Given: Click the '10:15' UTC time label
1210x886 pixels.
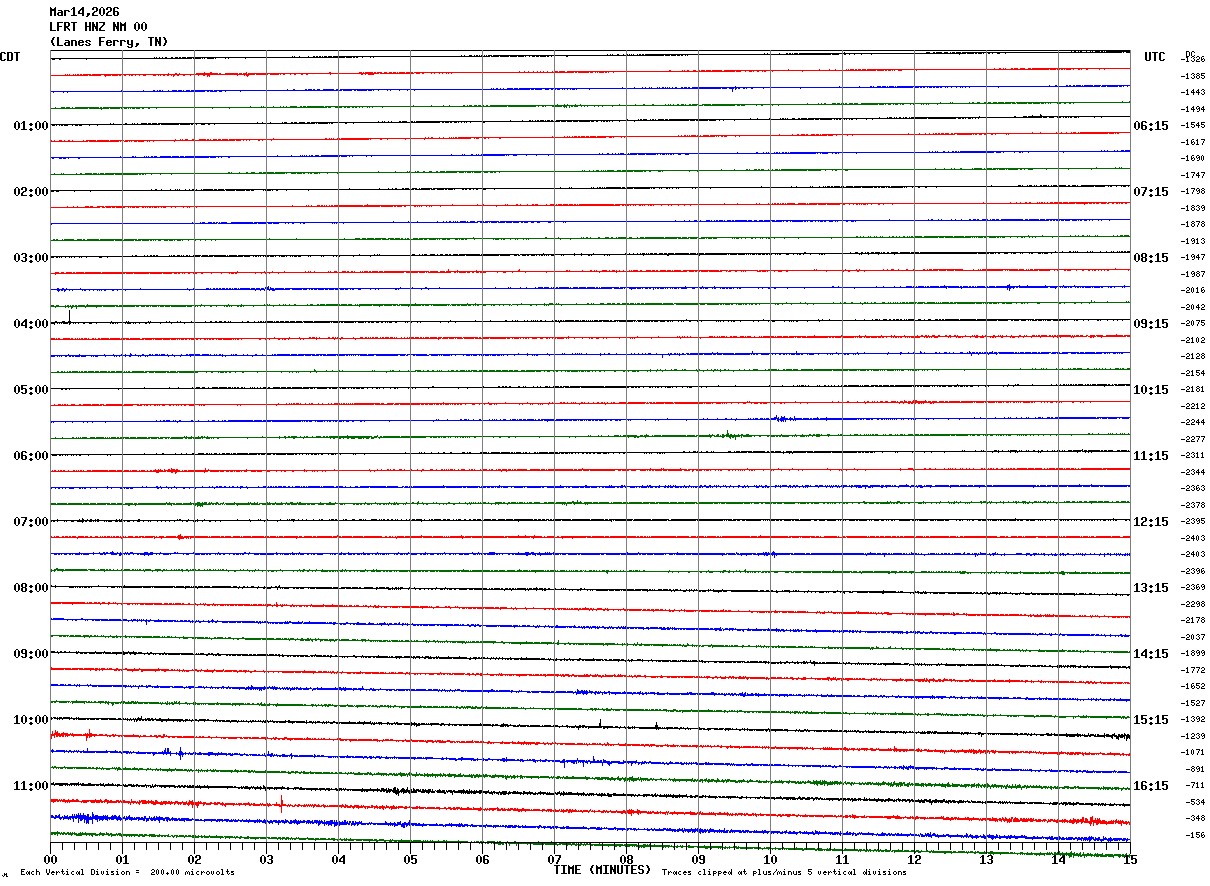Looking at the screenshot, I should point(1151,390).
